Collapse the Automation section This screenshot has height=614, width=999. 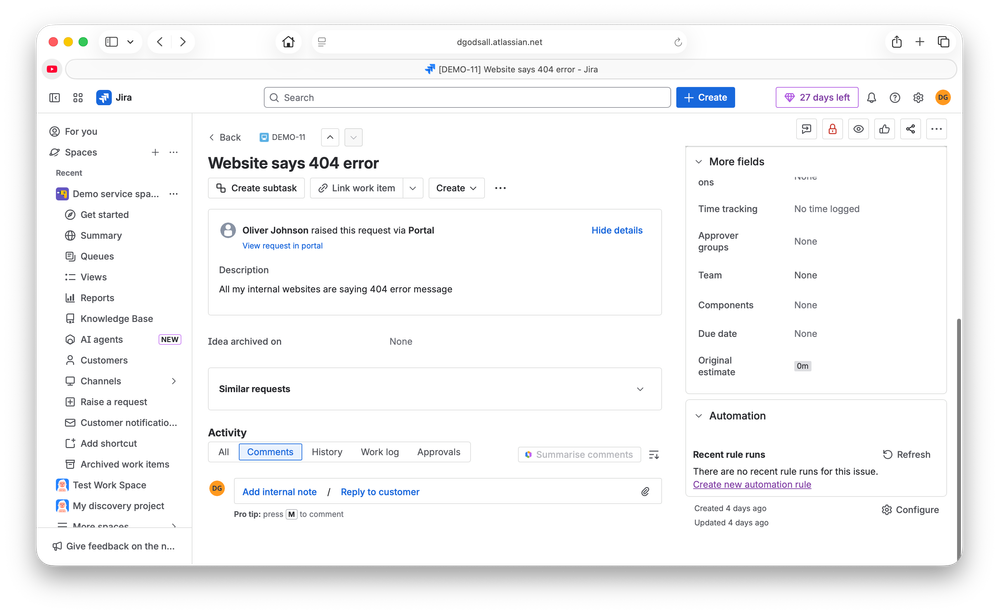pos(699,416)
